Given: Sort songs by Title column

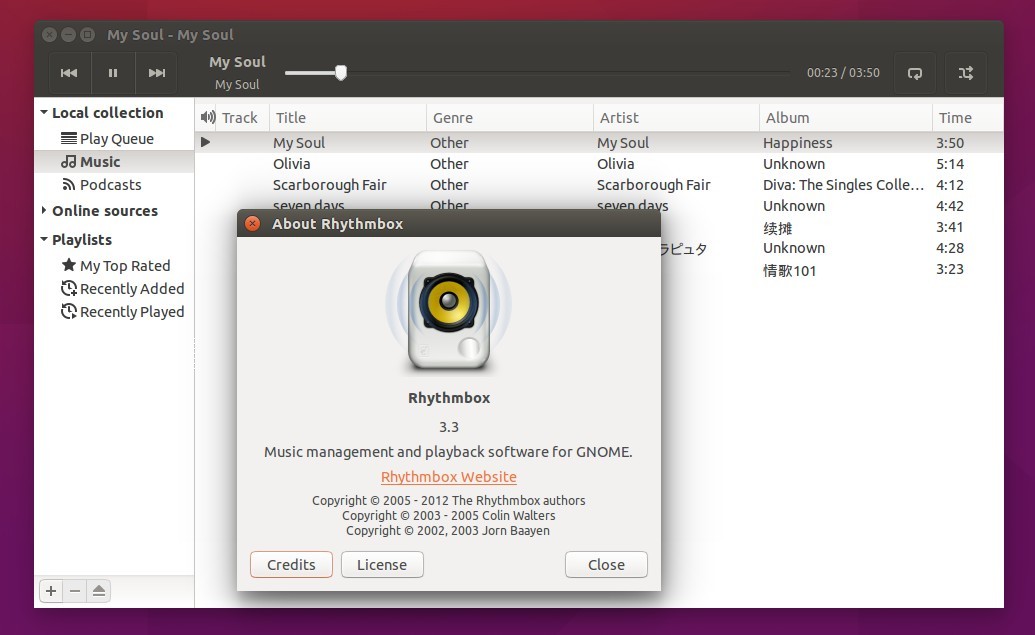Looking at the screenshot, I should pyautogui.click(x=347, y=117).
